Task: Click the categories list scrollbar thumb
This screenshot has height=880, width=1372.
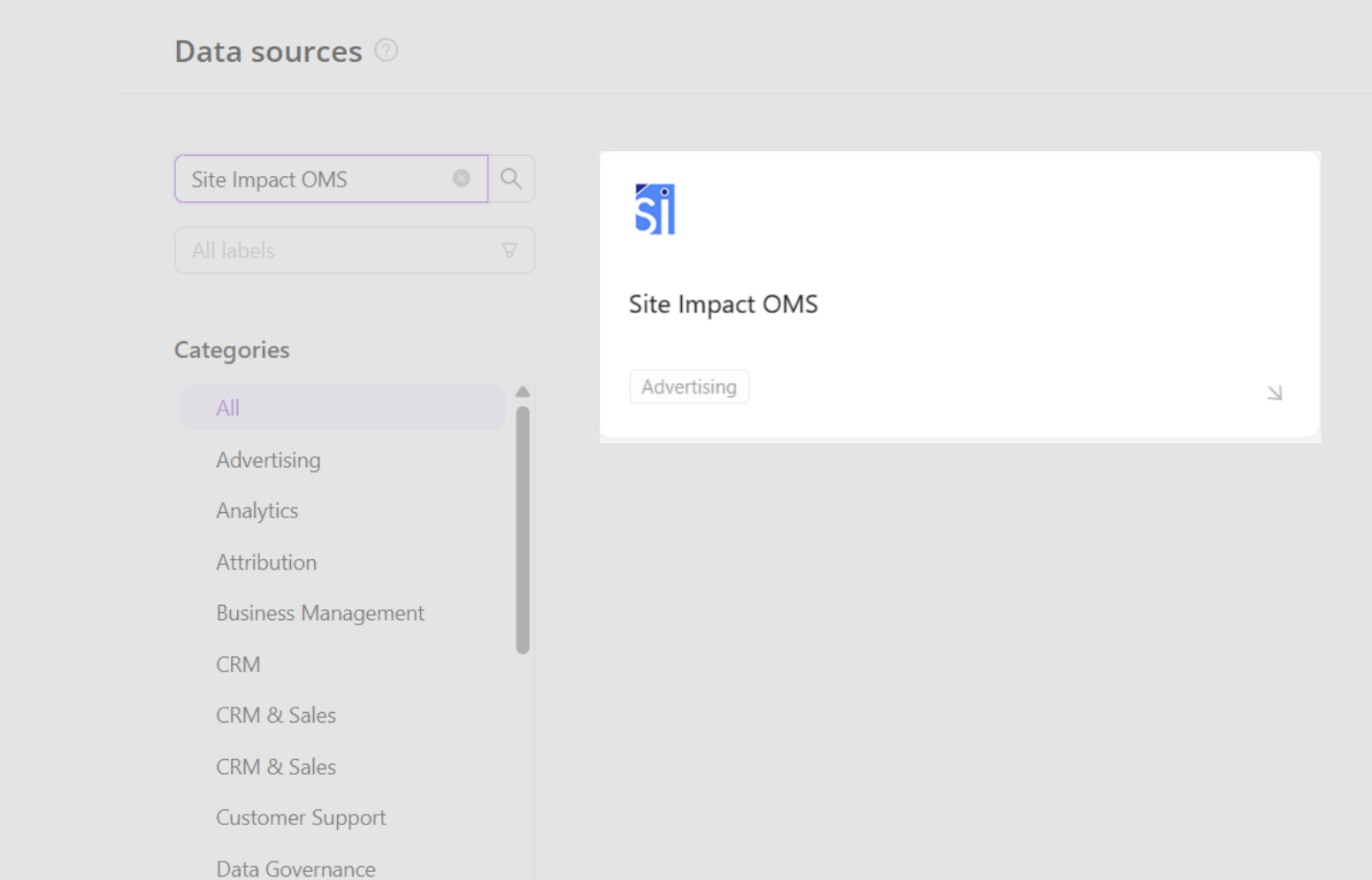Action: pos(523,529)
